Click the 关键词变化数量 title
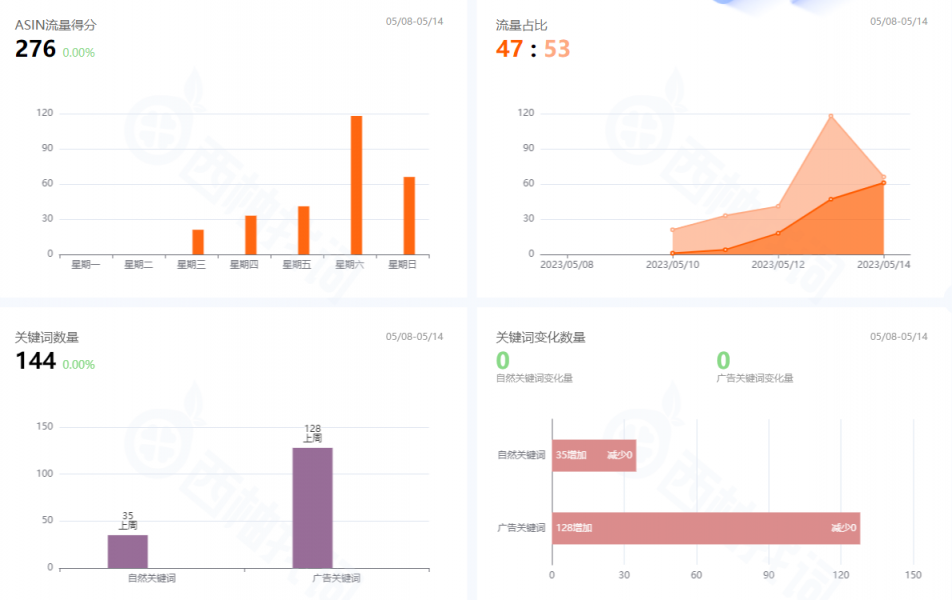This screenshot has width=952, height=600. (x=540, y=338)
